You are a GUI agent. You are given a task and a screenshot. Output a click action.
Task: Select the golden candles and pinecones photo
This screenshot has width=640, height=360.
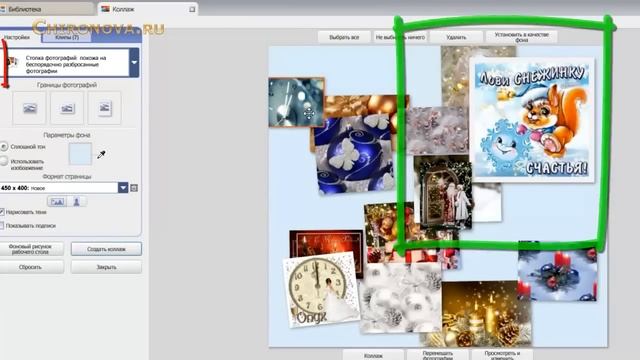click(x=486, y=313)
